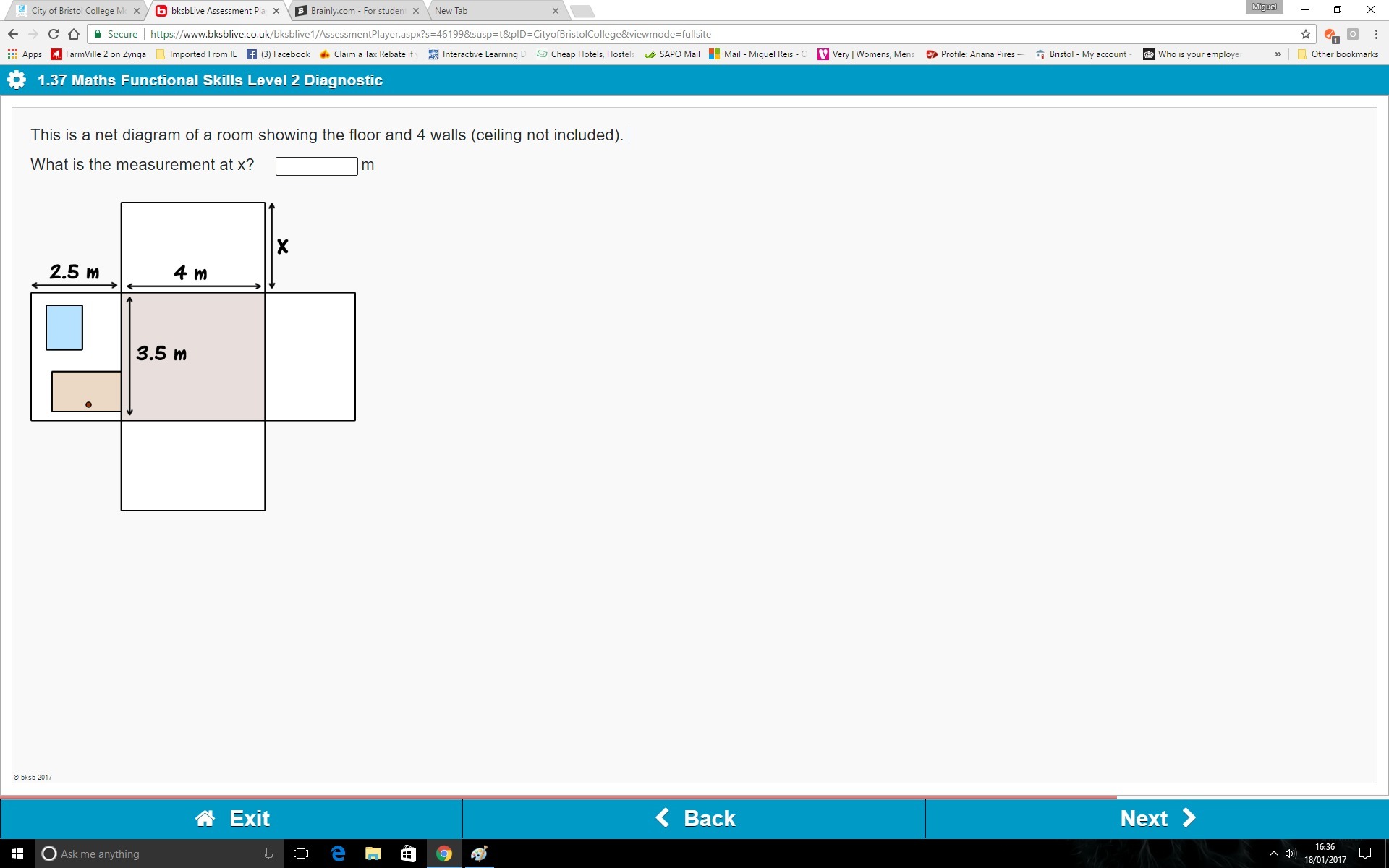Click the browser address bar URL
The image size is (1389, 868).
[x=430, y=34]
